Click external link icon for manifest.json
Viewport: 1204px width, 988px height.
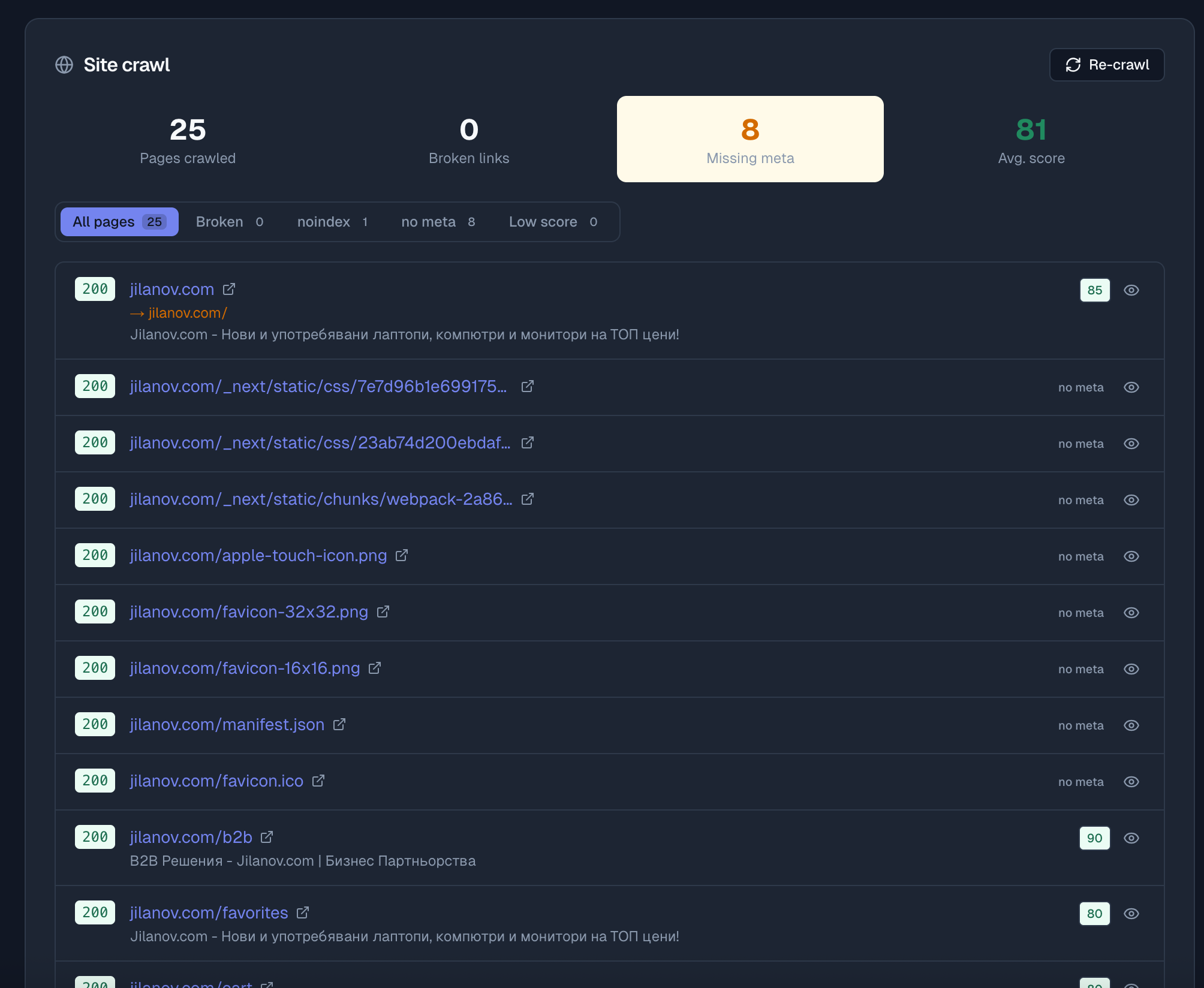click(339, 724)
